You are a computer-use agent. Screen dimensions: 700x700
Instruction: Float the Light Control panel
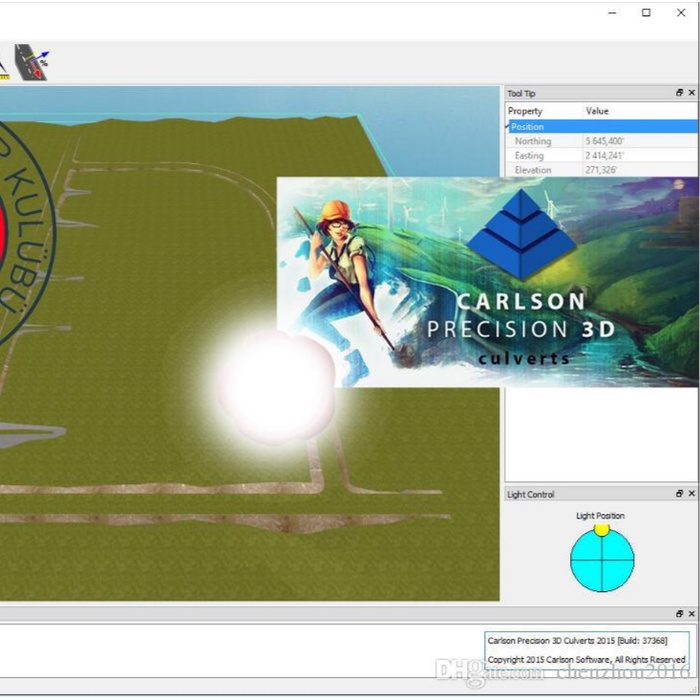click(679, 493)
